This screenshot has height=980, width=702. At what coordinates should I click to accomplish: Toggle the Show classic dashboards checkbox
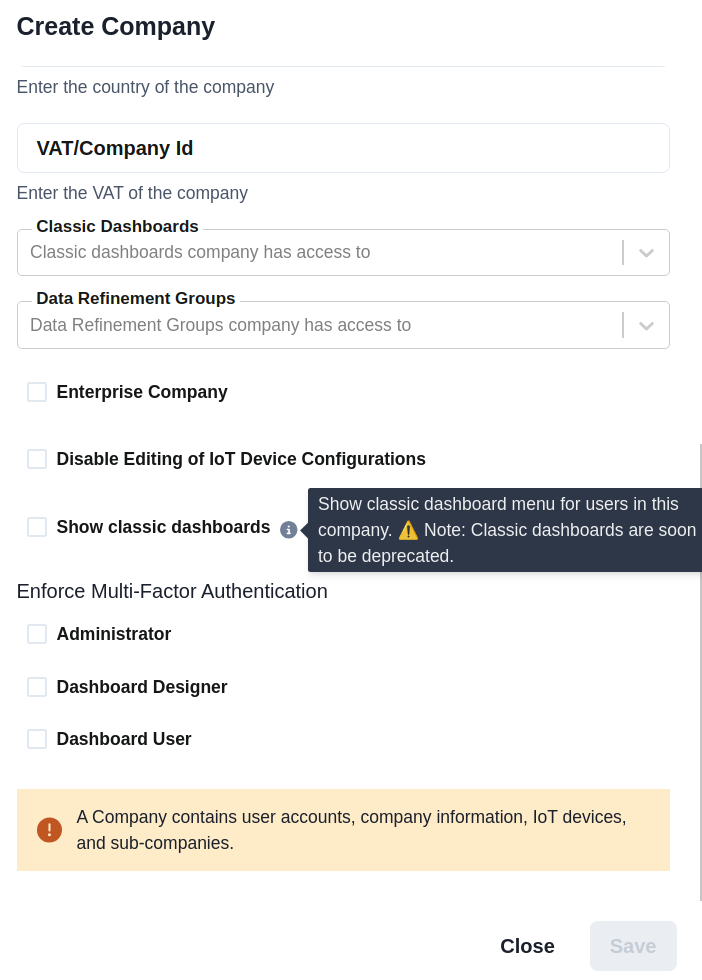click(37, 527)
